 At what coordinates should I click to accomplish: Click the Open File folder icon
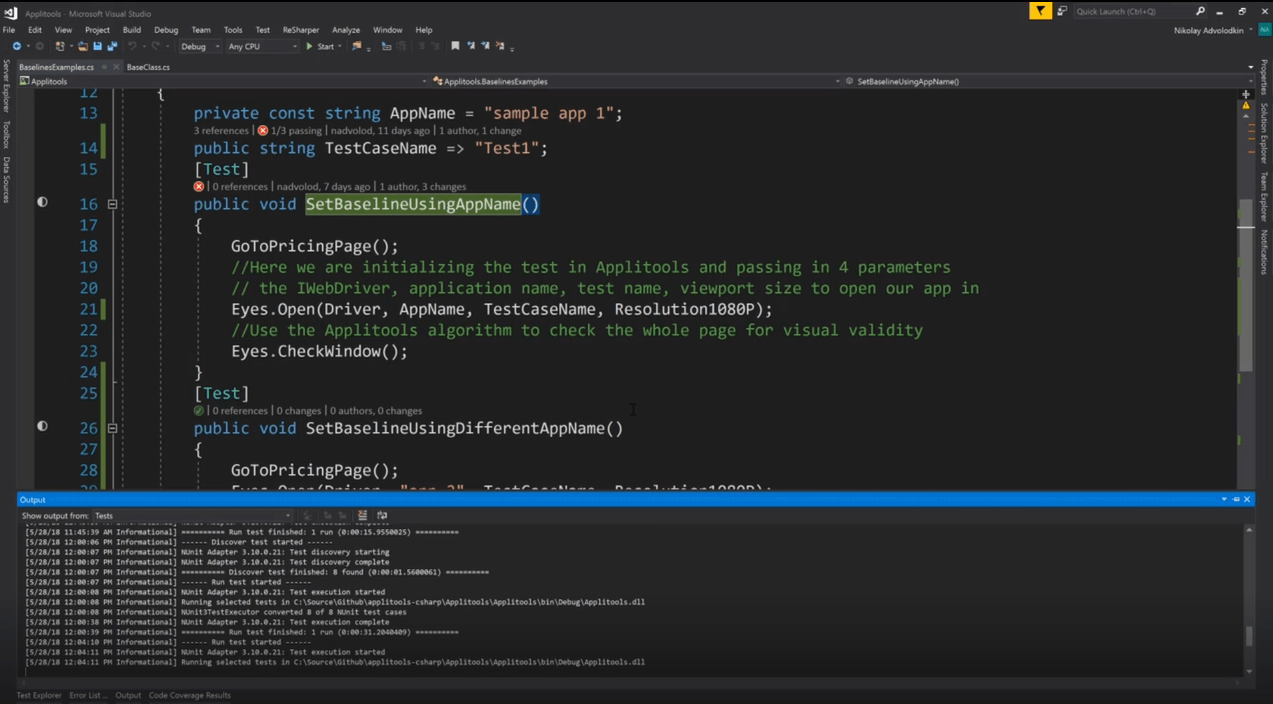point(83,46)
